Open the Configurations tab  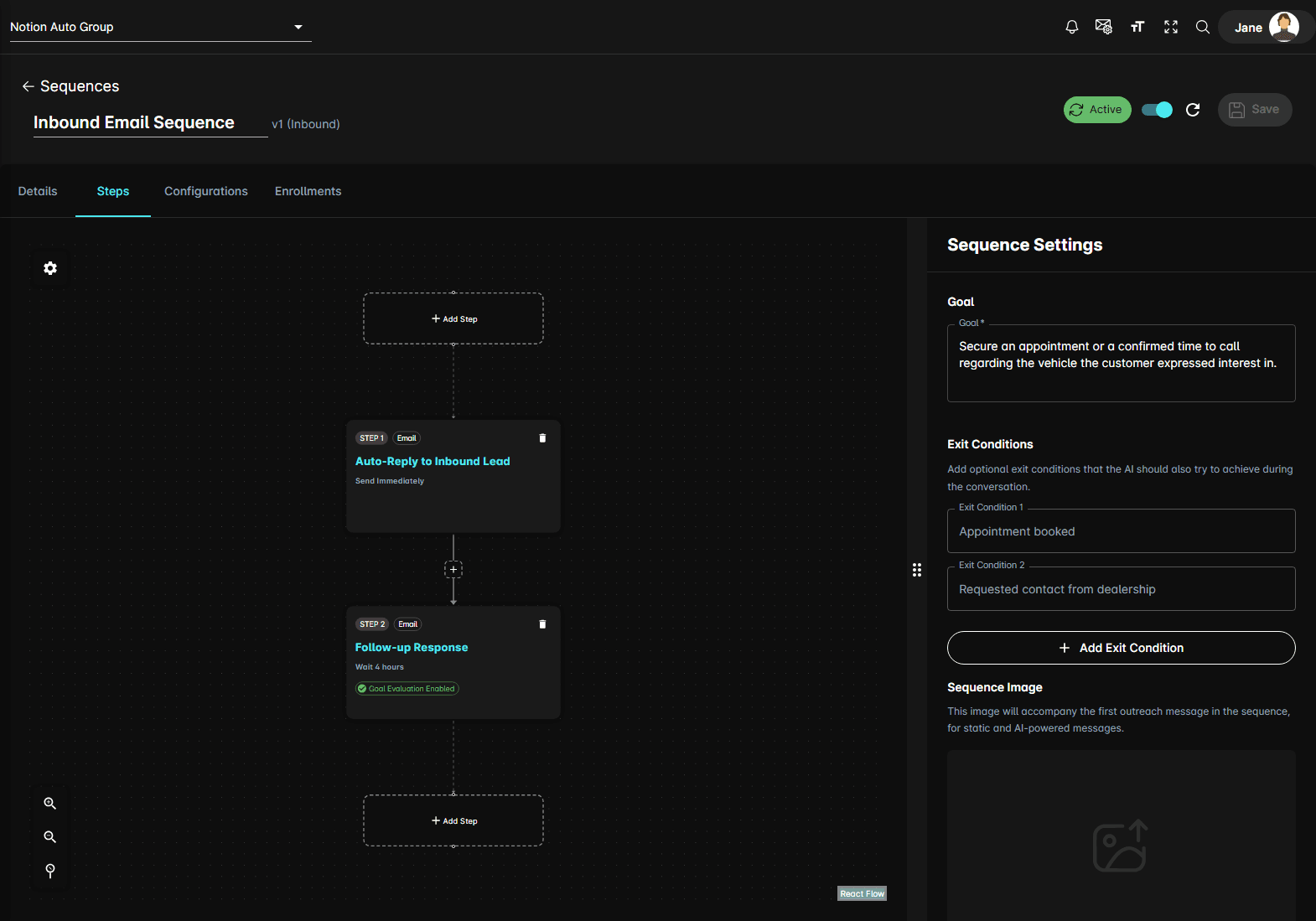click(206, 191)
